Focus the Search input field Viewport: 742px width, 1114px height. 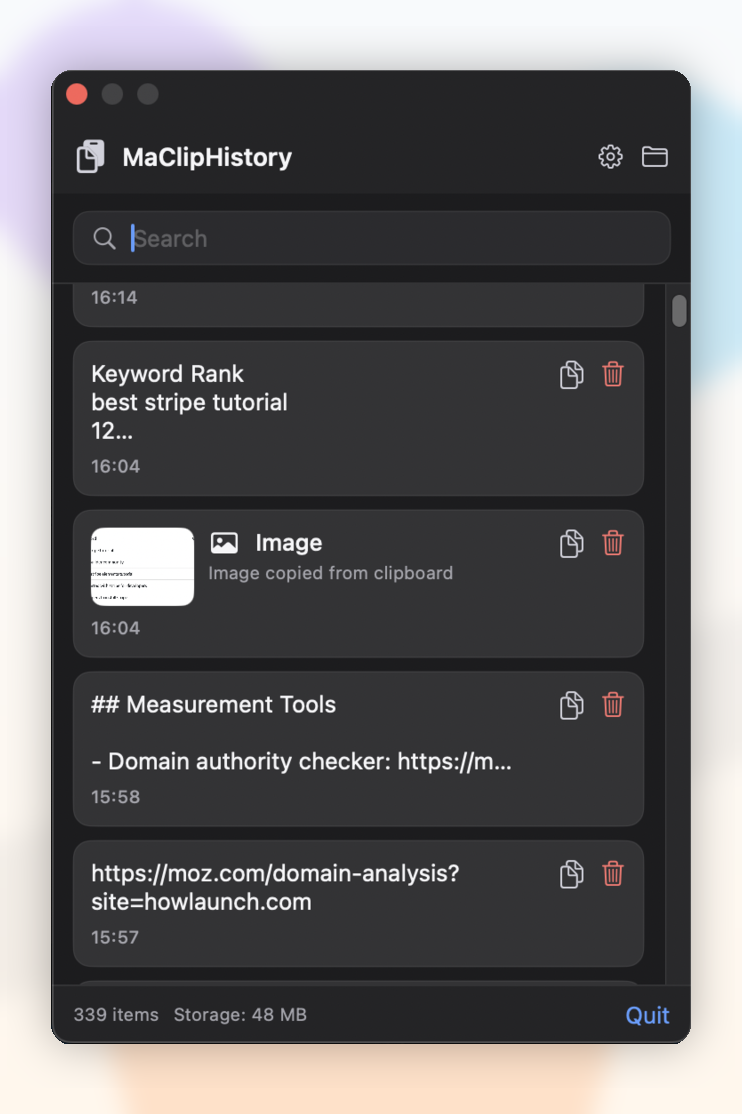[x=372, y=239]
